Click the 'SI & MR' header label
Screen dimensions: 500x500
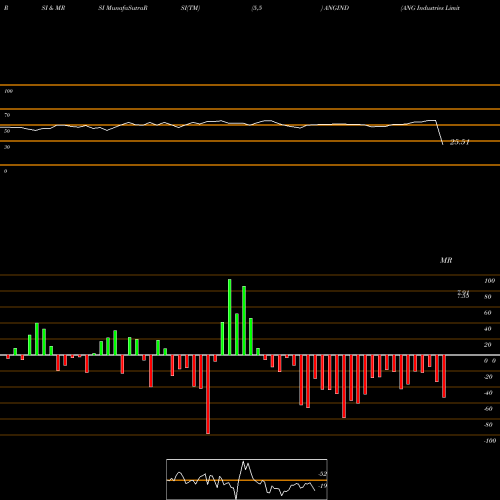(x=53, y=8)
